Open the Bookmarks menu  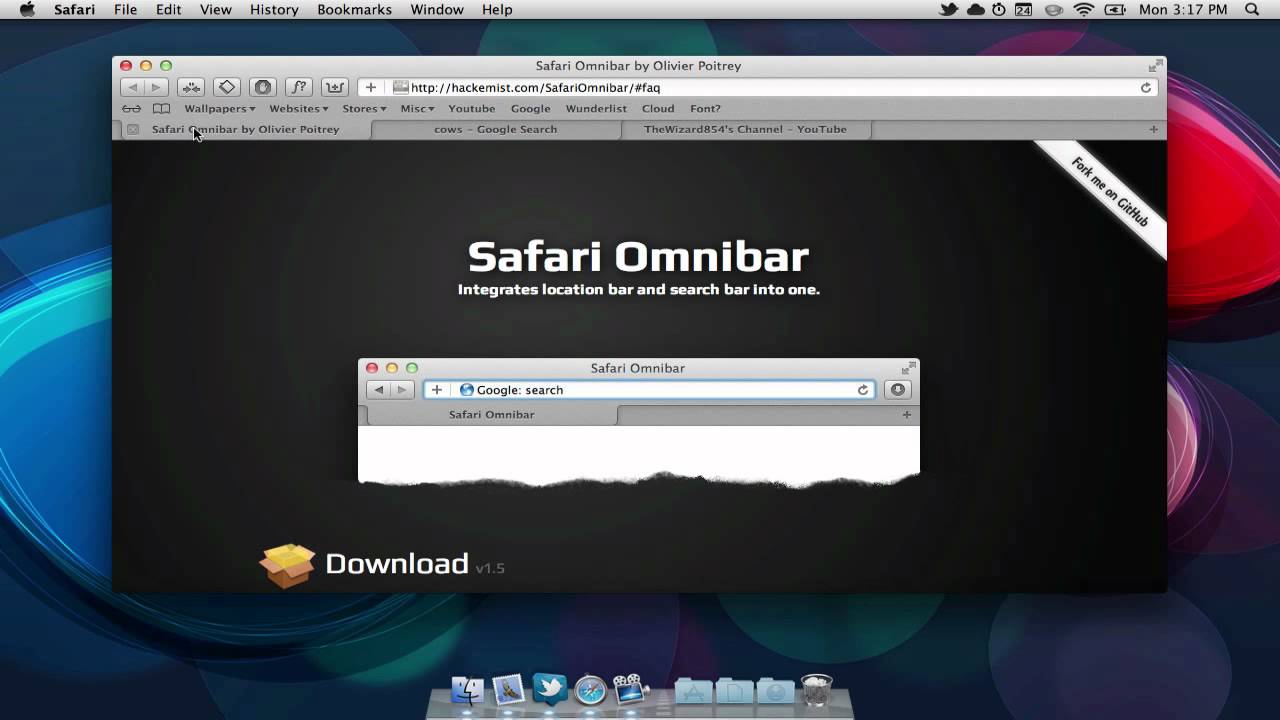pyautogui.click(x=354, y=9)
